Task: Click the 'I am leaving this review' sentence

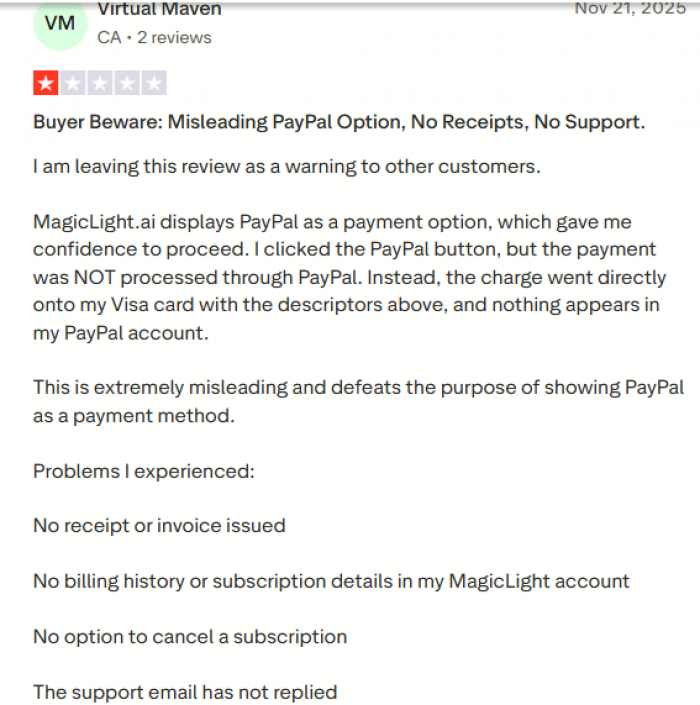Action: 286,167
